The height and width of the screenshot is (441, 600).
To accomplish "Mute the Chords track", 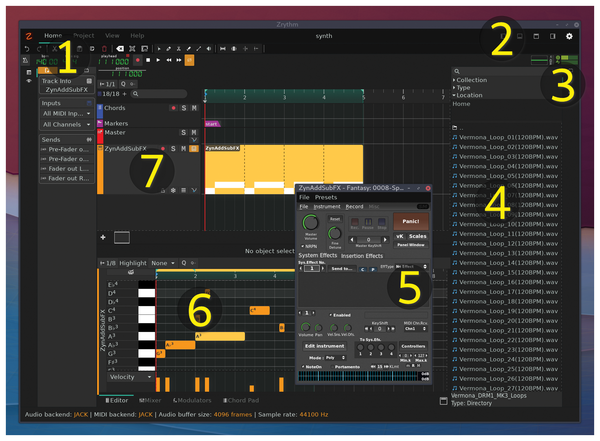I will coord(194,108).
